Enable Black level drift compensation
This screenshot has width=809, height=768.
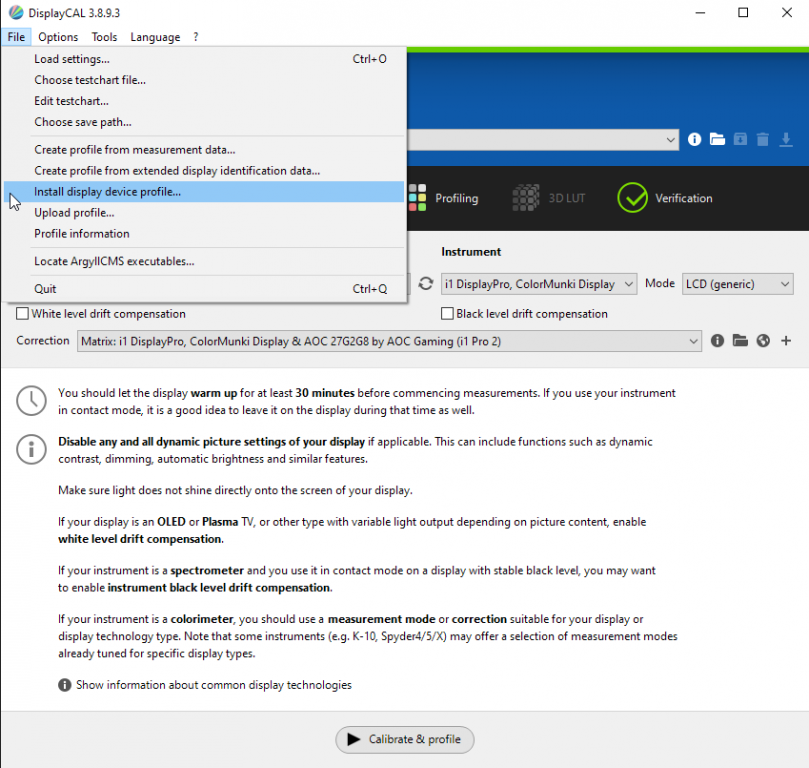[448, 314]
